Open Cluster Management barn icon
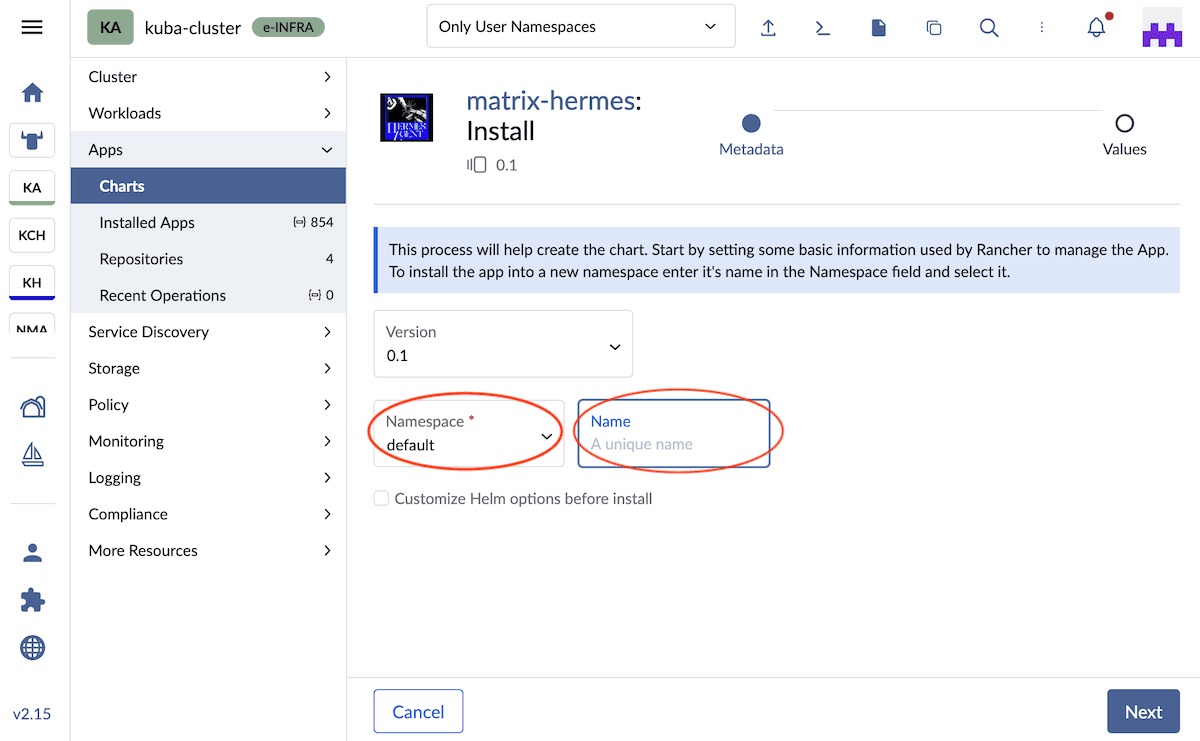Viewport: 1200px width, 741px height. (32, 406)
